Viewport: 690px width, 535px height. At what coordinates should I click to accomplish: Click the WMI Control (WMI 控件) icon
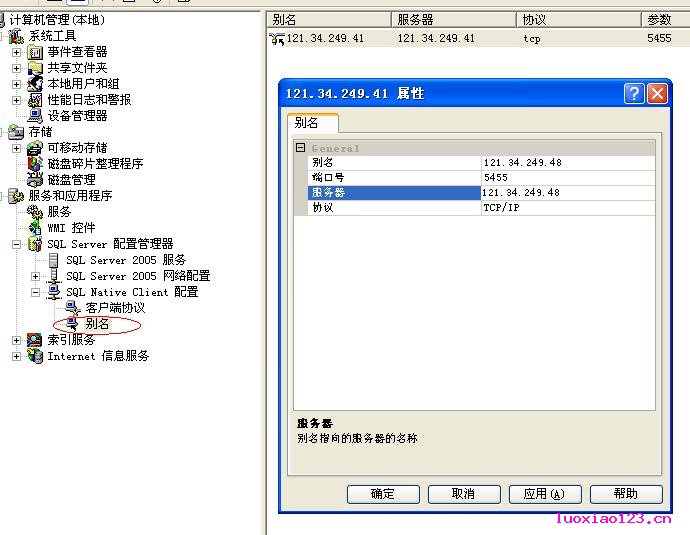point(35,228)
